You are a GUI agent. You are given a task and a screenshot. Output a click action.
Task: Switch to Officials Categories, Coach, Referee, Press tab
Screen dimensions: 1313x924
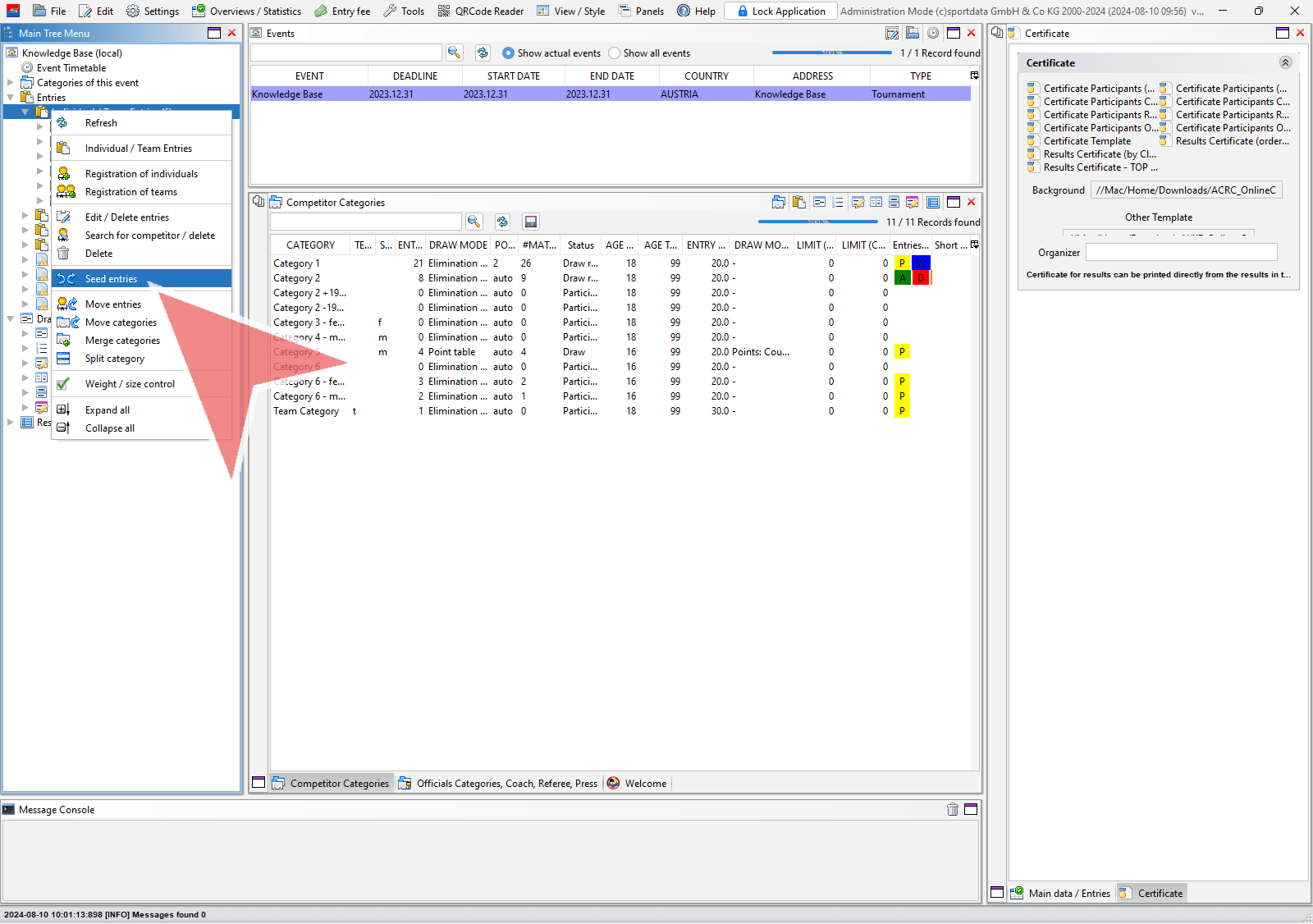[498, 784]
